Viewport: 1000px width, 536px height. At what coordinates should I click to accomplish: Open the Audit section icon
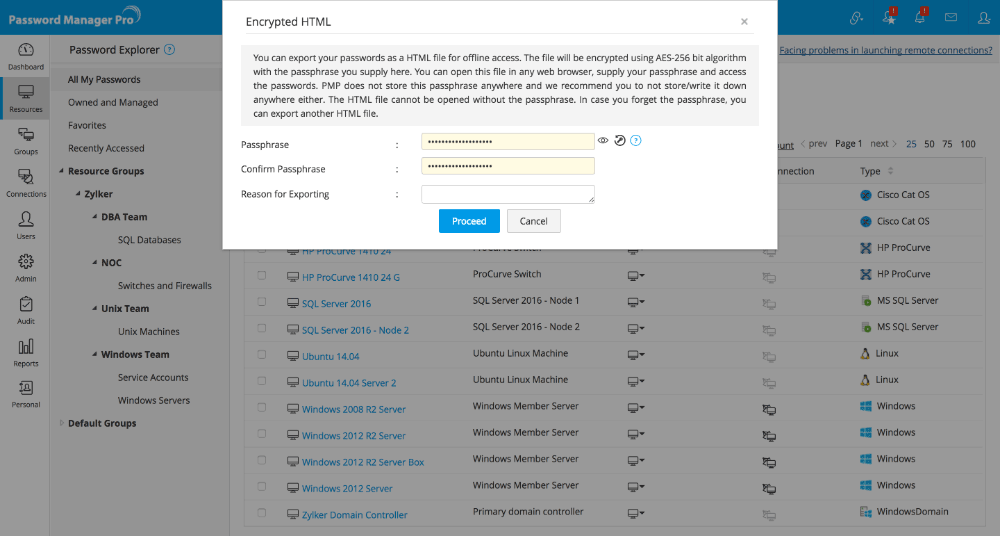pos(26,309)
